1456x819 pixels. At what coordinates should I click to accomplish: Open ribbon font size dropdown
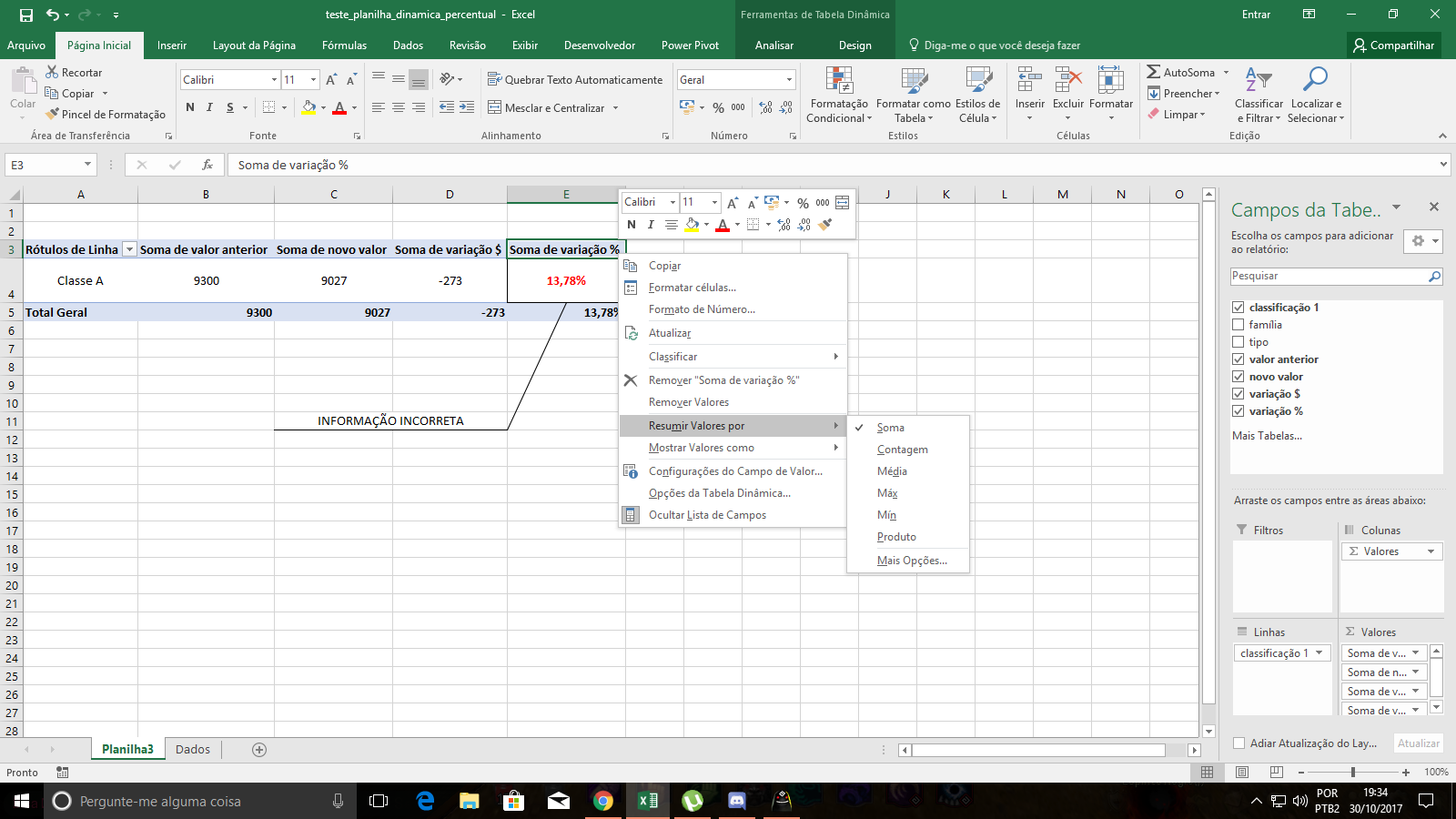click(313, 80)
